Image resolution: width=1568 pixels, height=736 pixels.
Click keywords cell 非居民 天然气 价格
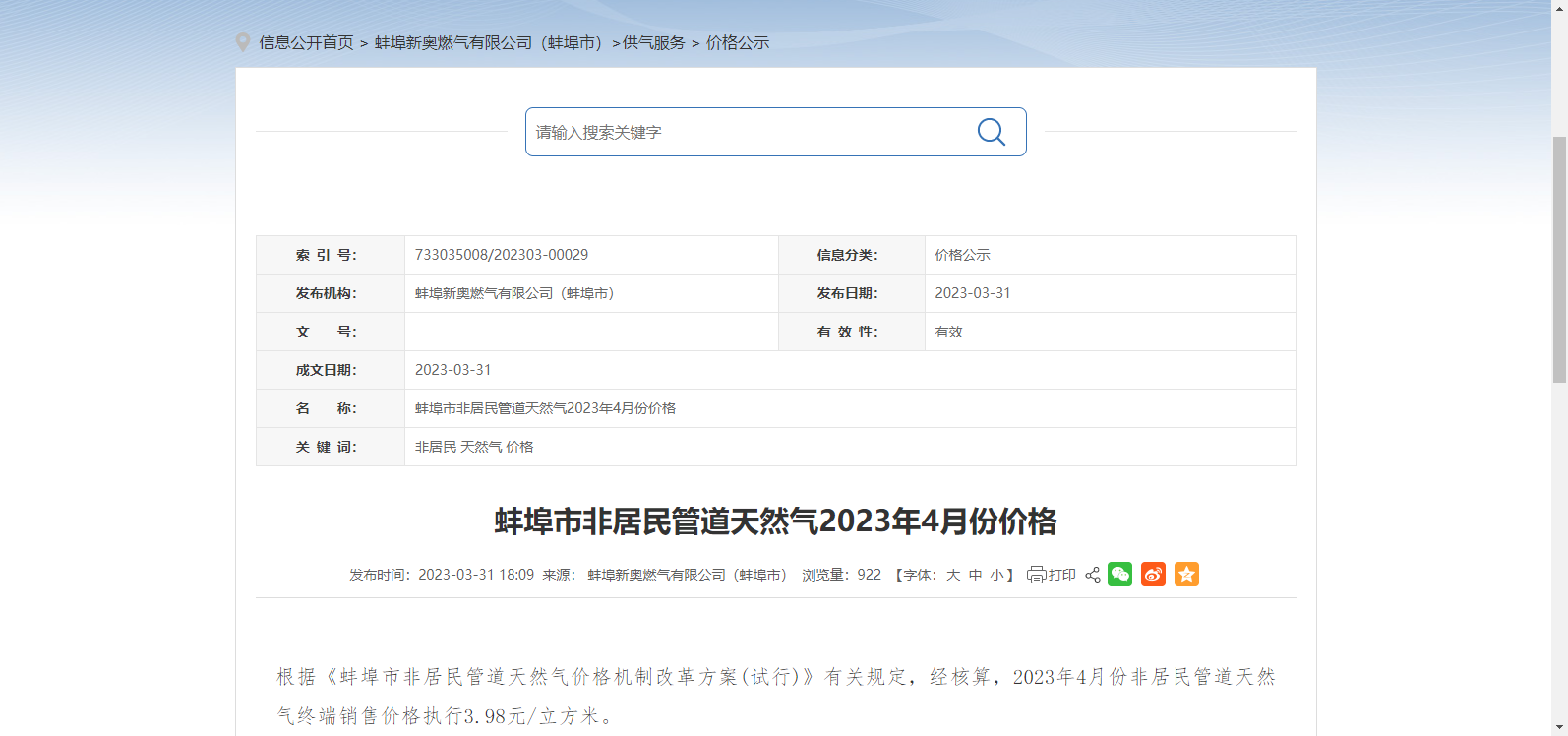click(x=850, y=447)
